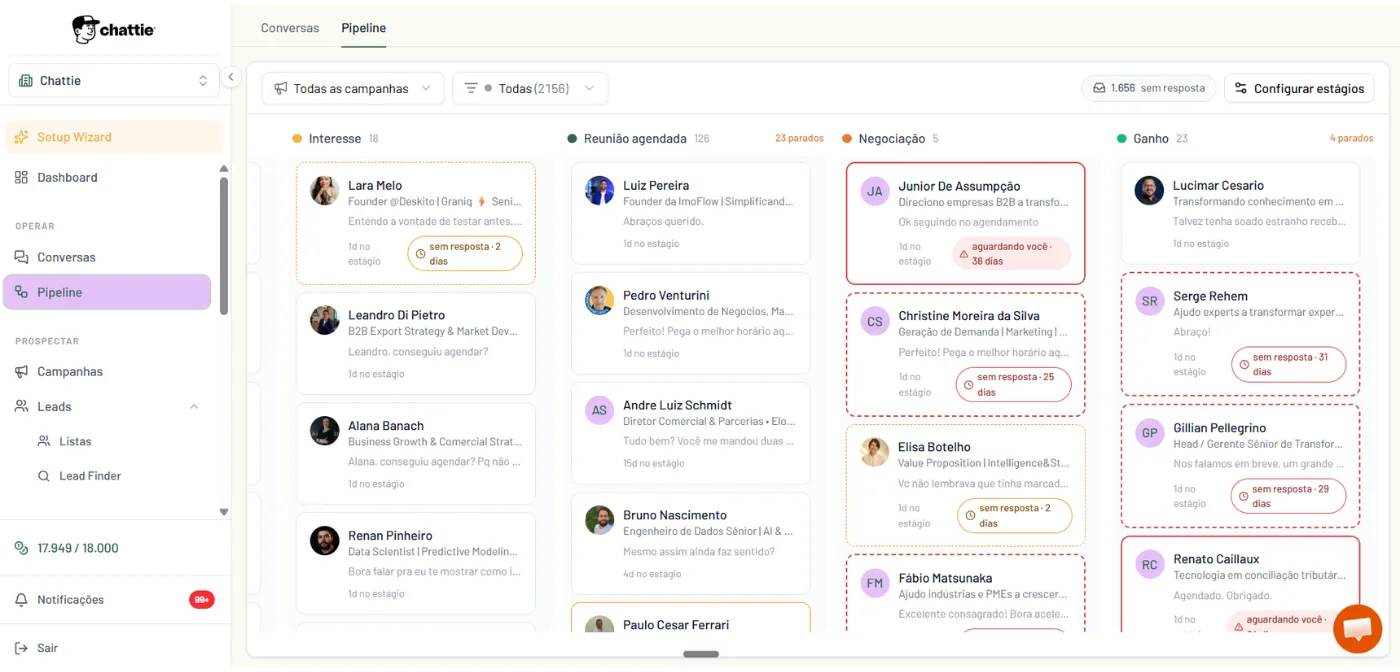Click the credits counter 17.949 / 18.000
The height and width of the screenshot is (672, 1400).
coord(78,548)
